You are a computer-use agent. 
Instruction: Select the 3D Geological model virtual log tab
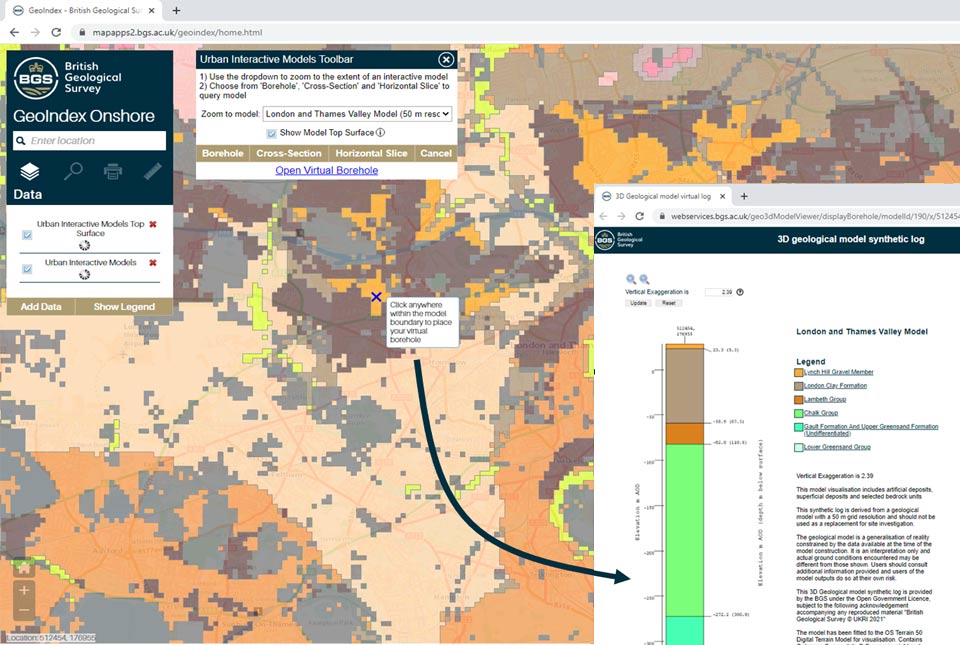[x=662, y=196]
